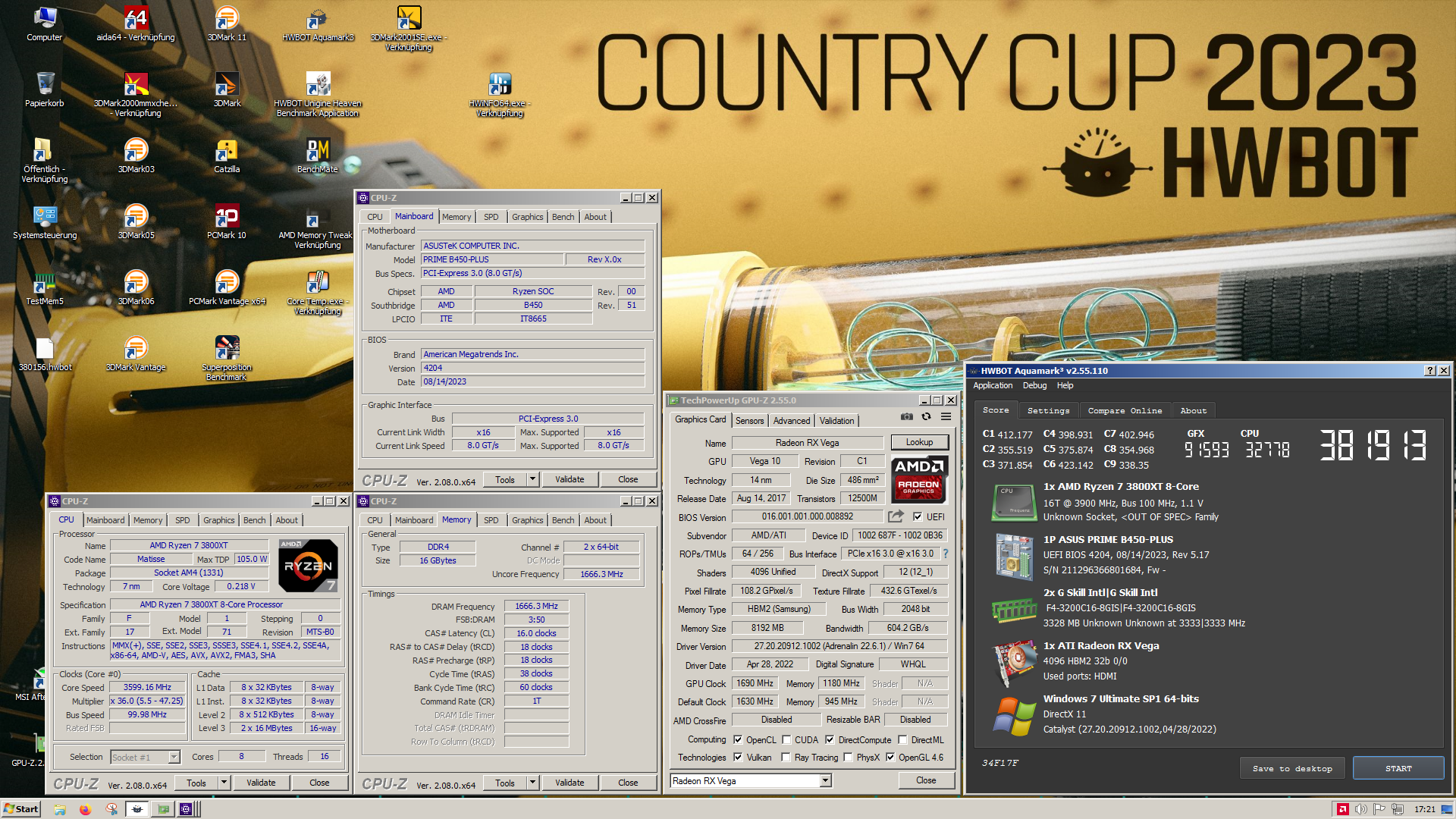Toggle the OpenCL checkbox
The image size is (1456, 819).
click(738, 739)
